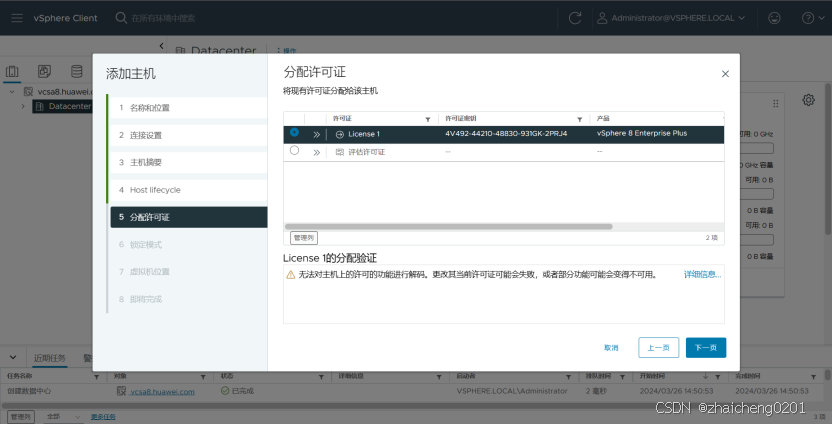Viewport: 832px width, 424px height.
Task: Filter the task status column
Action: pos(321,377)
